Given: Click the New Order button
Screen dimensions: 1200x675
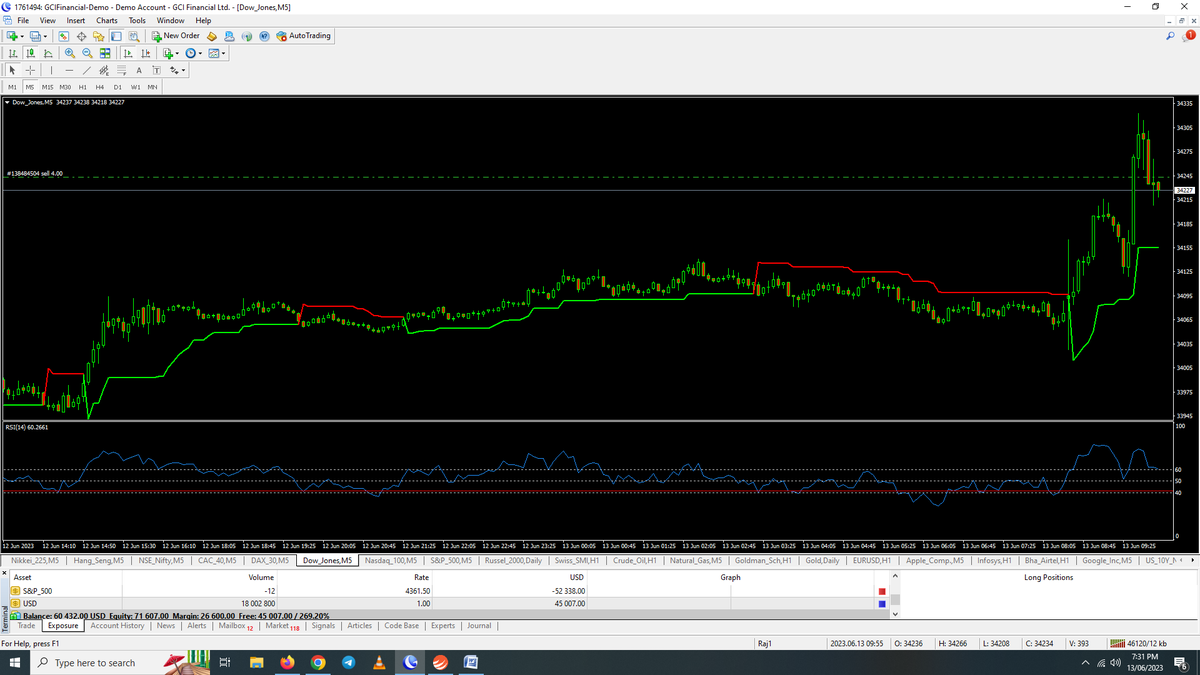Looking at the screenshot, I should [175, 36].
